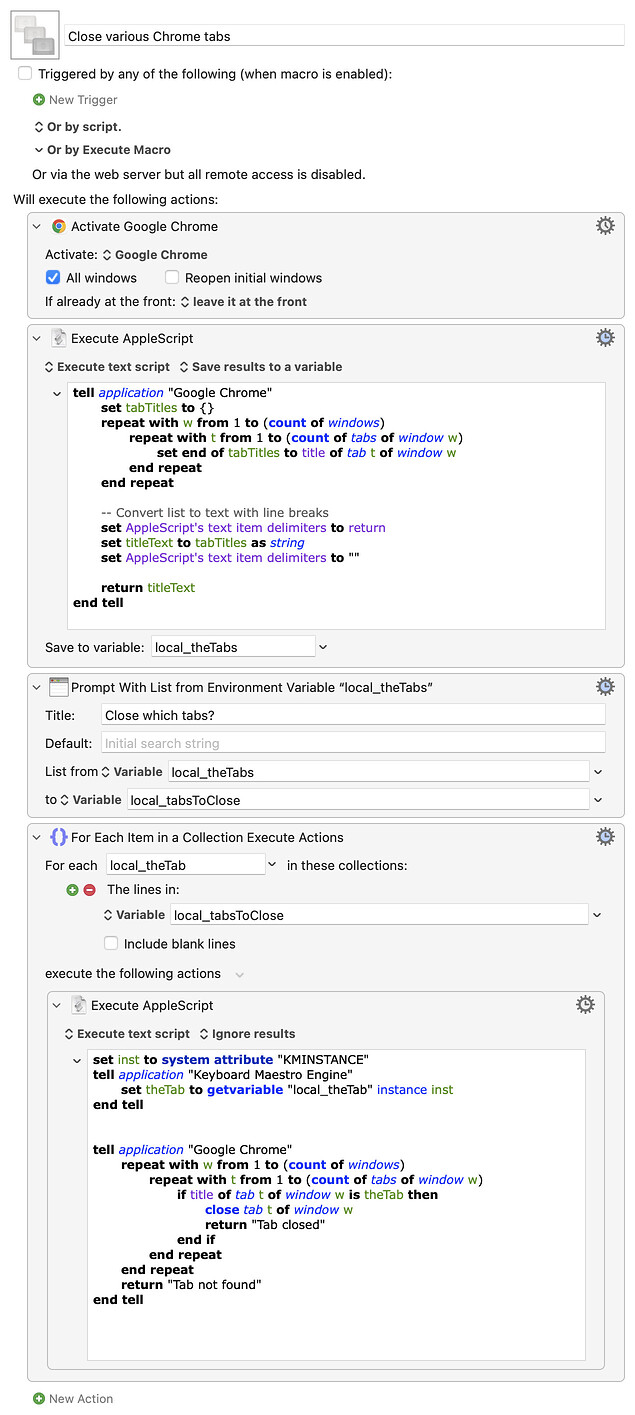The width and height of the screenshot is (635, 1415).
Task: Edit the Title field 'Close which tabs?'
Action: [x=353, y=715]
